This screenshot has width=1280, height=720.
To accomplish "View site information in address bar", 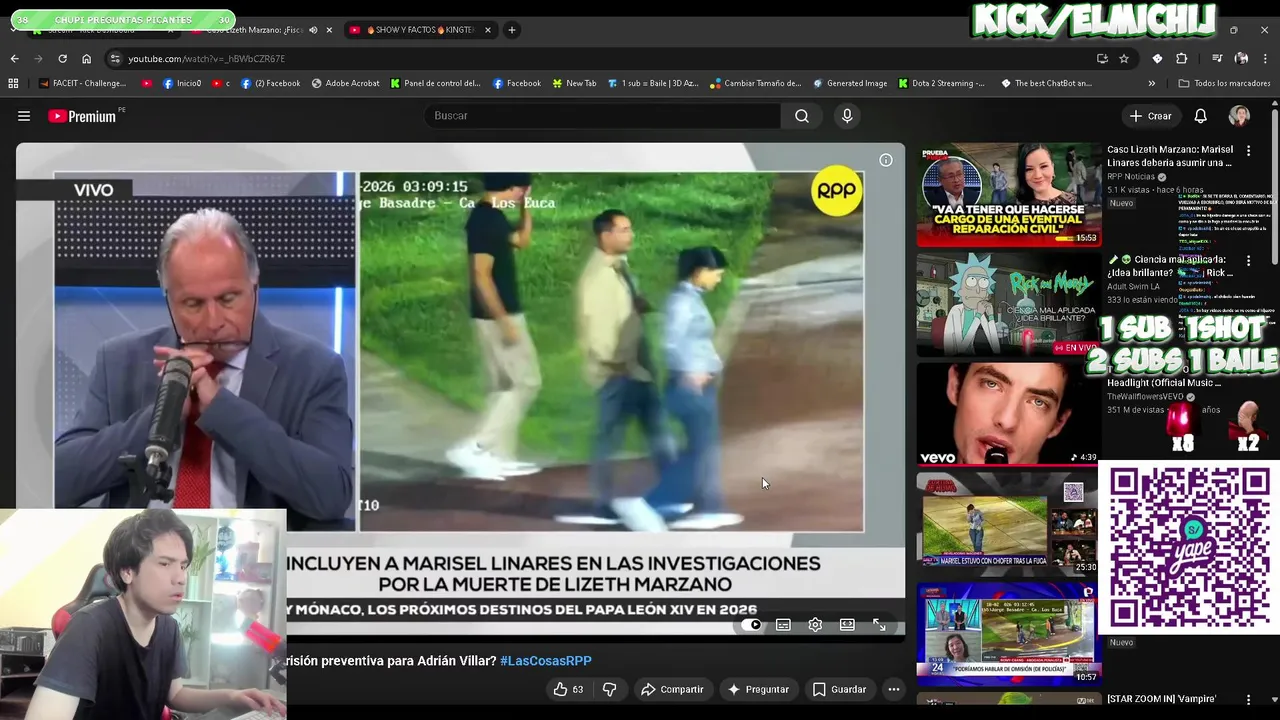I will (115, 59).
